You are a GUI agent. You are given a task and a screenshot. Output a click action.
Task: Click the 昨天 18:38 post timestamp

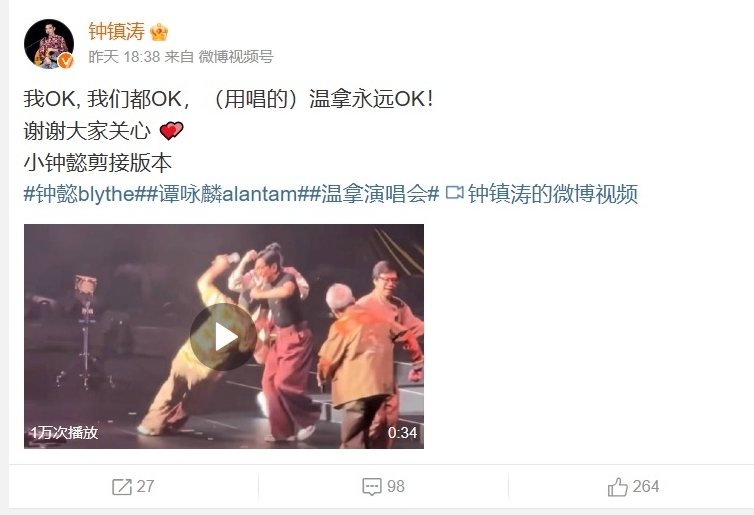coord(124,57)
